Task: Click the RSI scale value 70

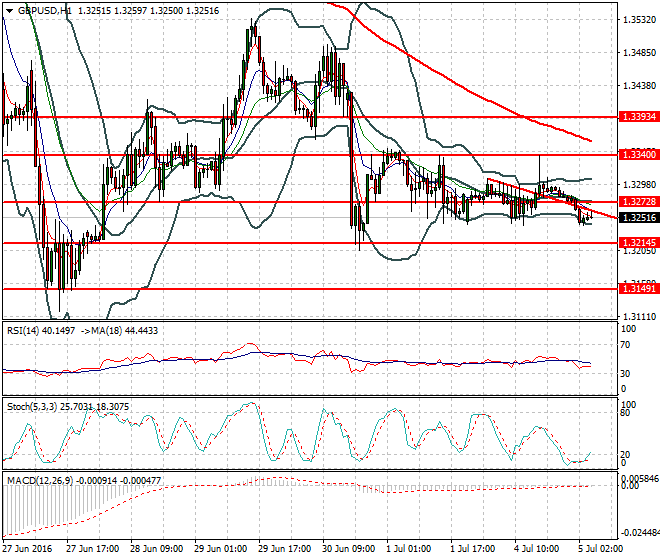Action: (625, 345)
